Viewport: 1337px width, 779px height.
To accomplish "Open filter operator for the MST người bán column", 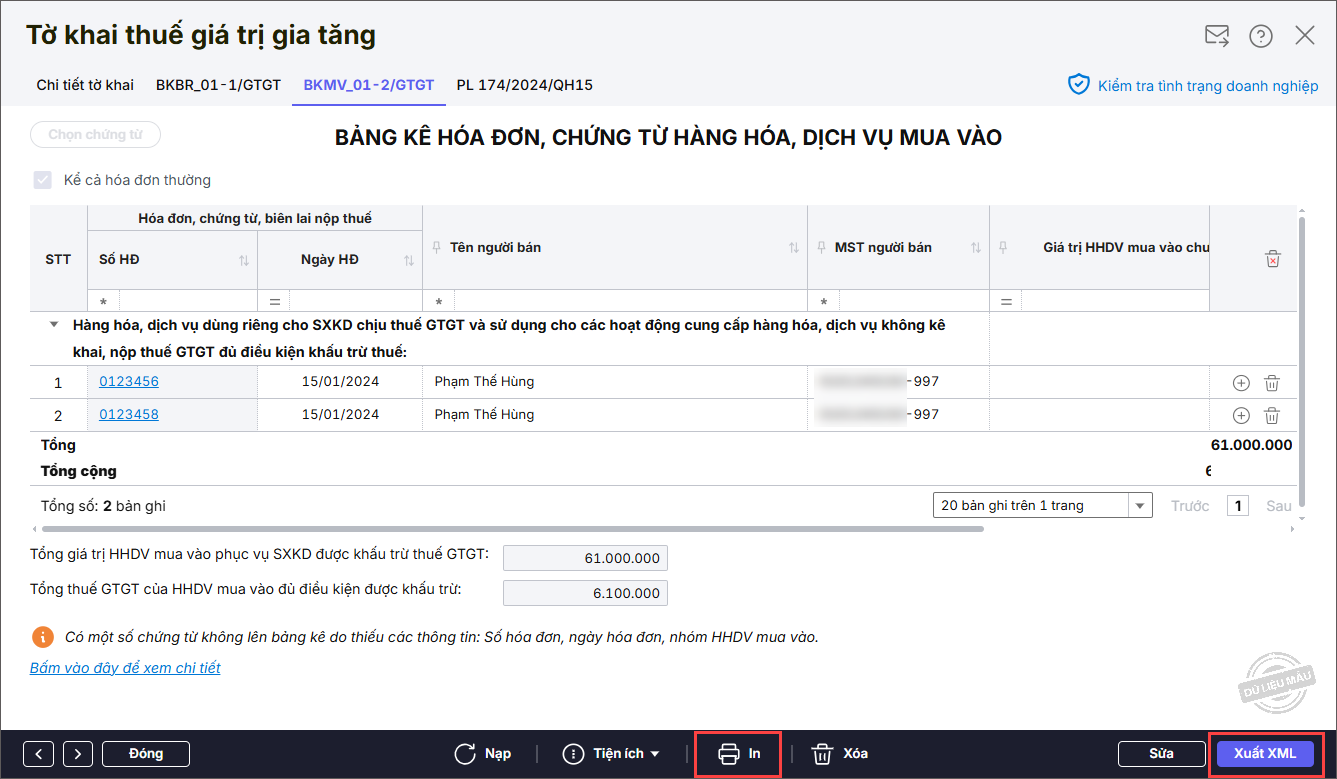I will pos(824,301).
